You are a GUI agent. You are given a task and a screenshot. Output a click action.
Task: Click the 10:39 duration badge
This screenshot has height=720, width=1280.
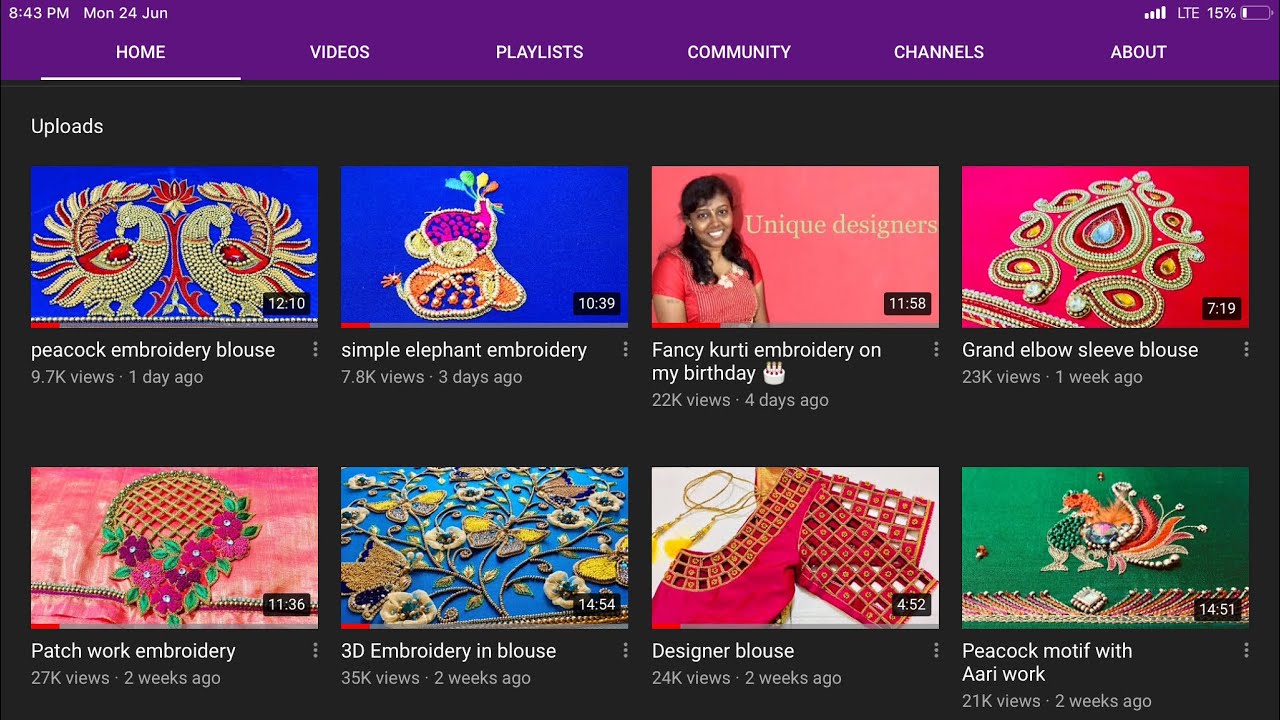(x=596, y=304)
